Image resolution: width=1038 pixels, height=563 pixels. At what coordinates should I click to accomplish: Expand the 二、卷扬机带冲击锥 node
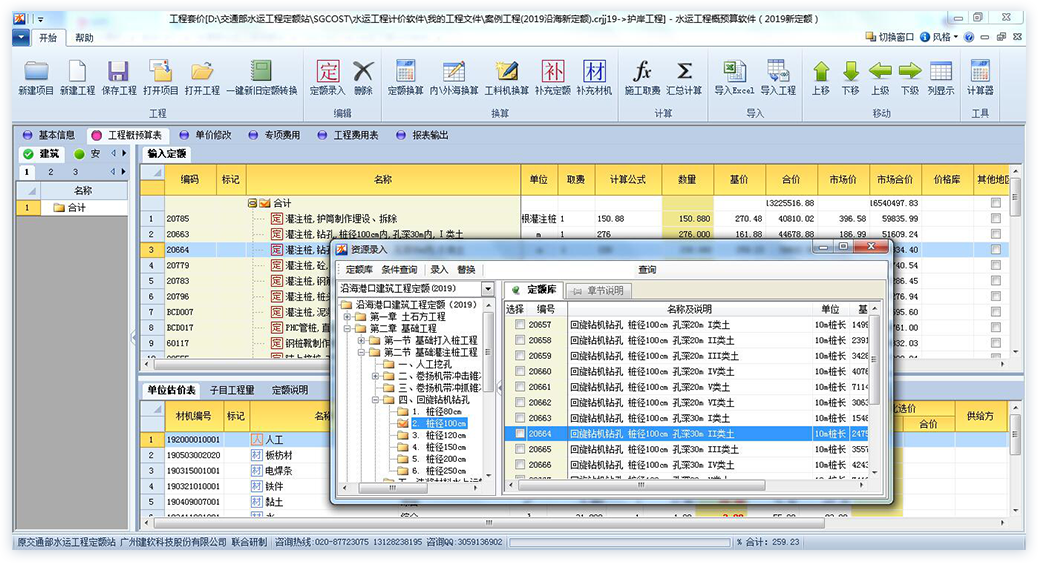(375, 376)
